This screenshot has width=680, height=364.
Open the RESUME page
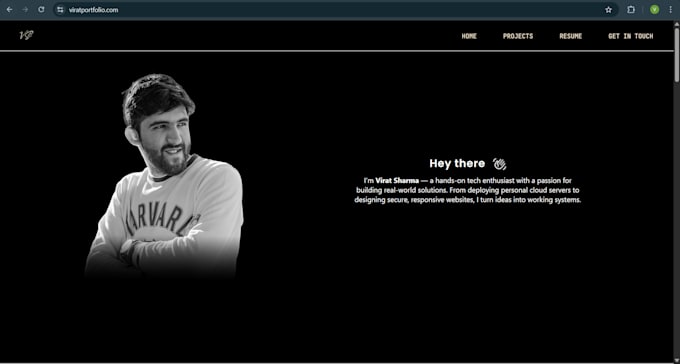[x=570, y=36]
